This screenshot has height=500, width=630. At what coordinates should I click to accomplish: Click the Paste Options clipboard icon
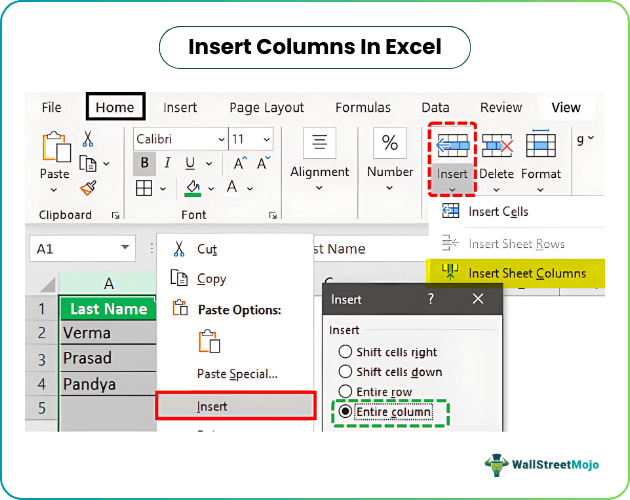(180, 307)
